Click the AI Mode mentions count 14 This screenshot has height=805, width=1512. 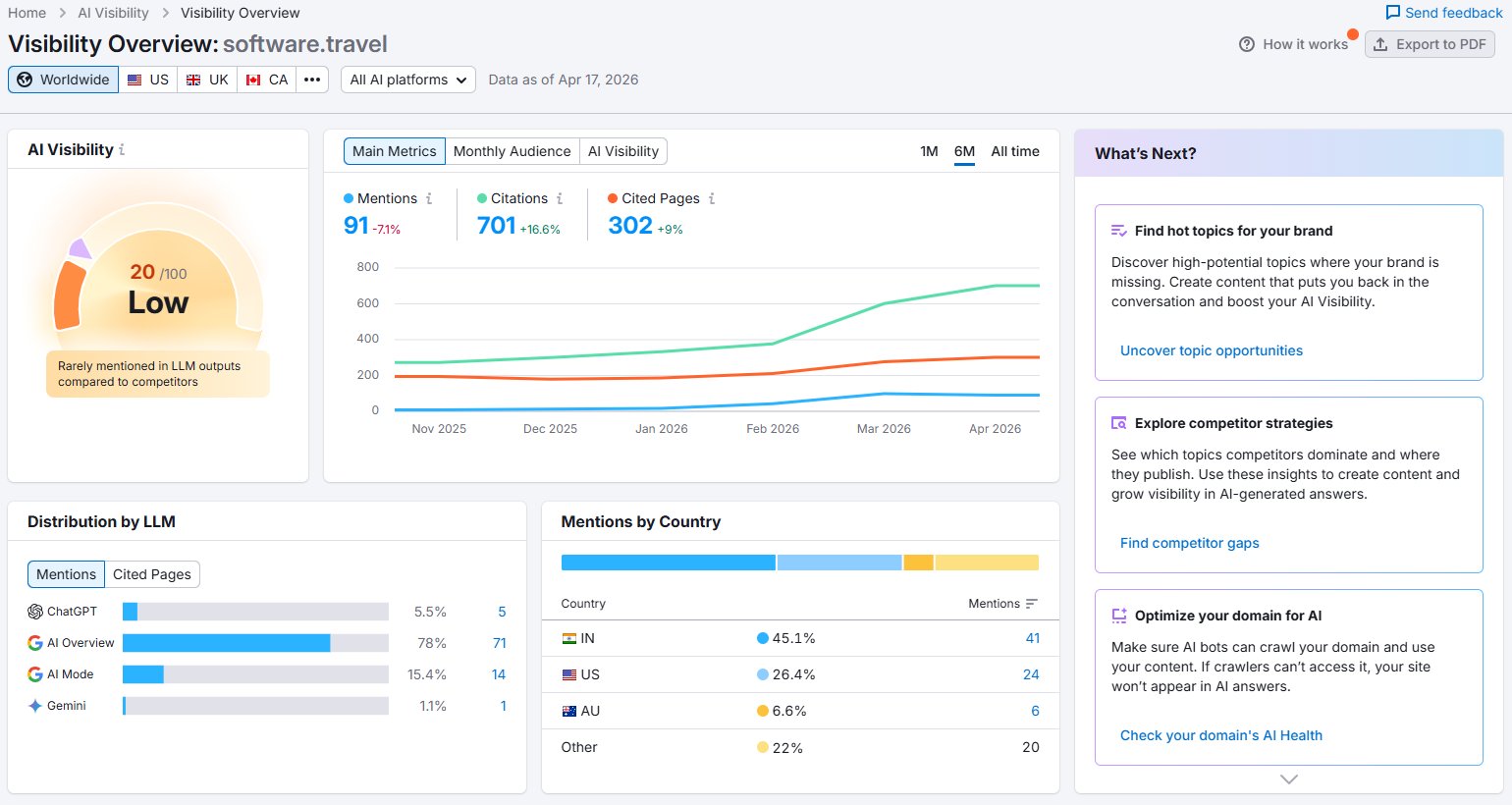tap(499, 674)
